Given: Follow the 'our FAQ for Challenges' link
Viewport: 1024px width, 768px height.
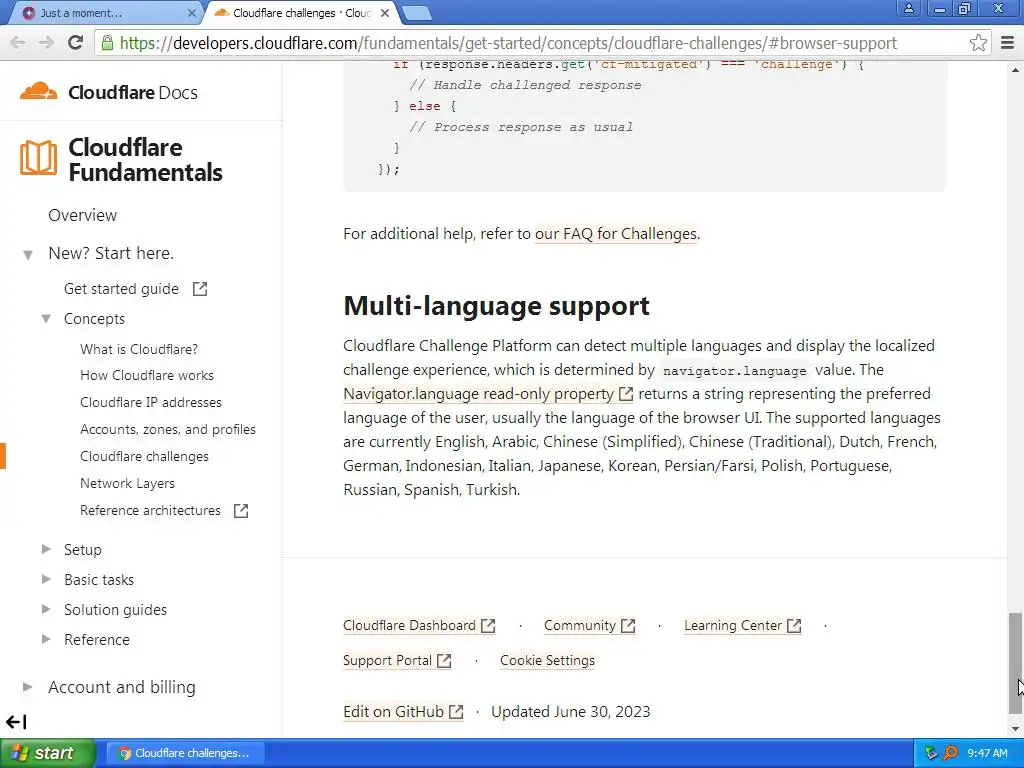Looking at the screenshot, I should click(x=616, y=234).
